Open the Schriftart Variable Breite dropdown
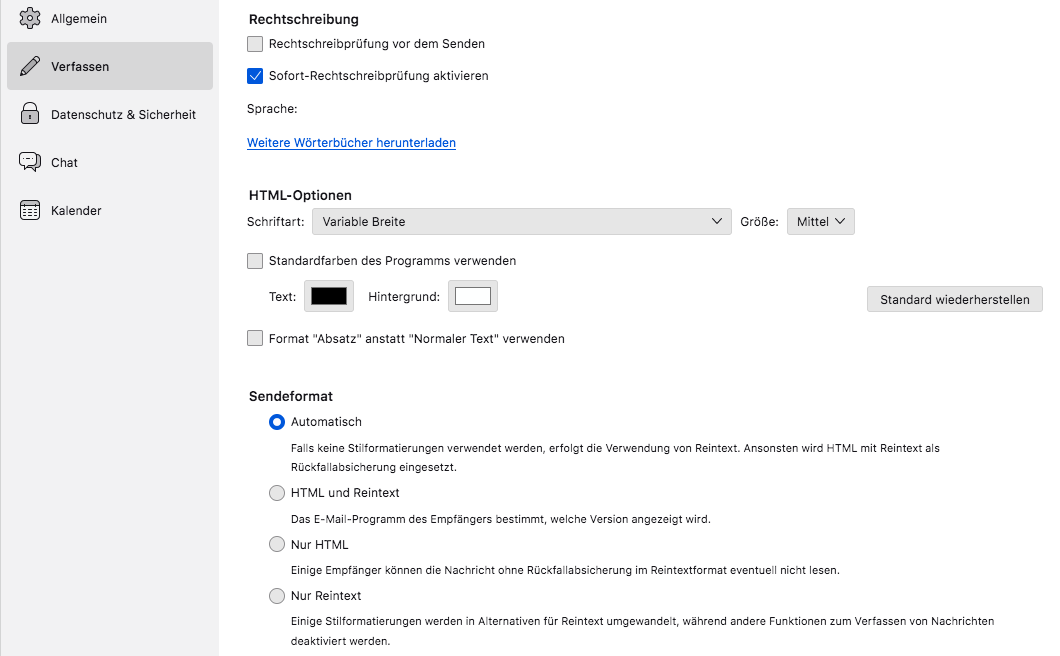Image resolution: width=1060 pixels, height=656 pixels. click(521, 222)
